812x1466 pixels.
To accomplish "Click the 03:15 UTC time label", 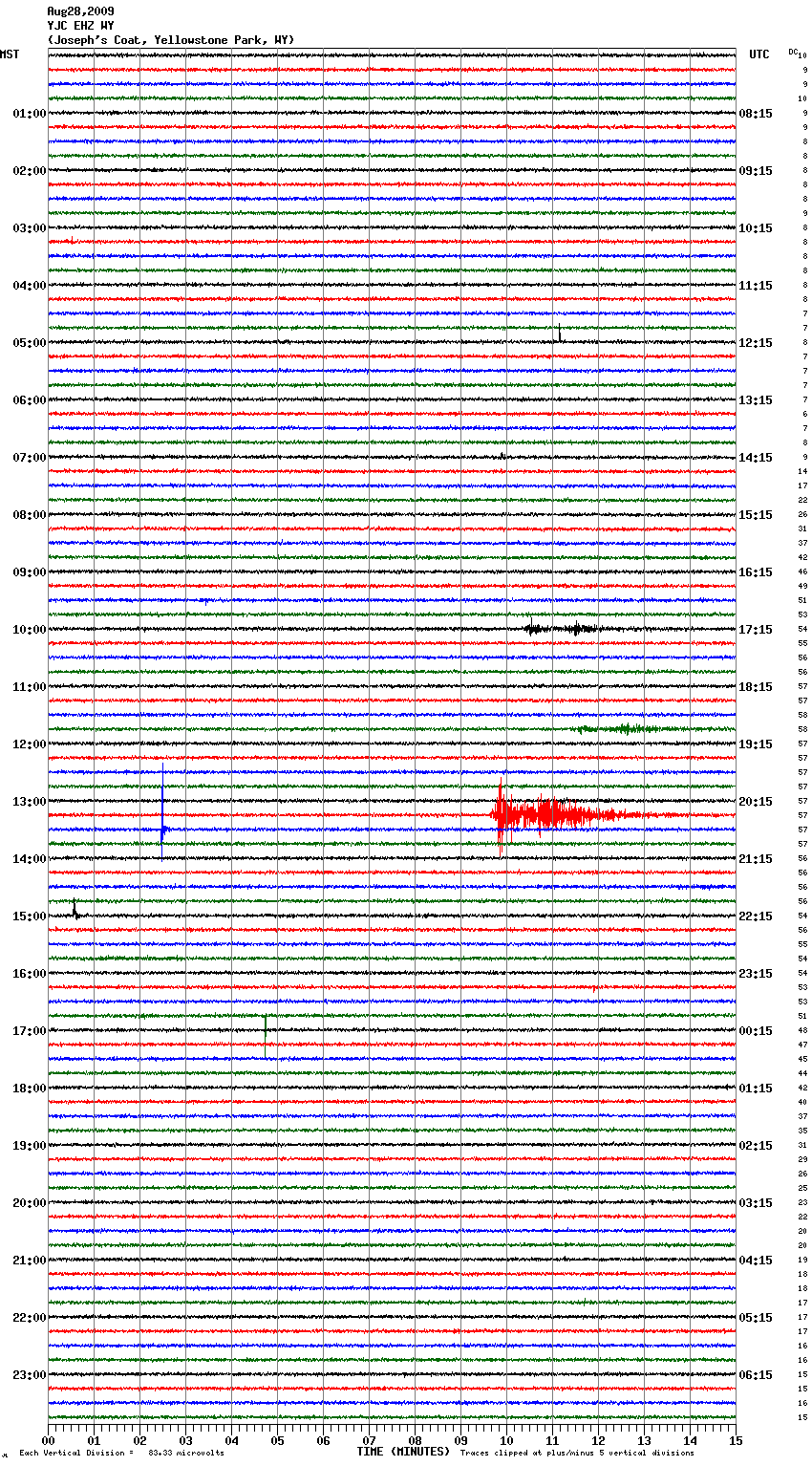I will (756, 1203).
